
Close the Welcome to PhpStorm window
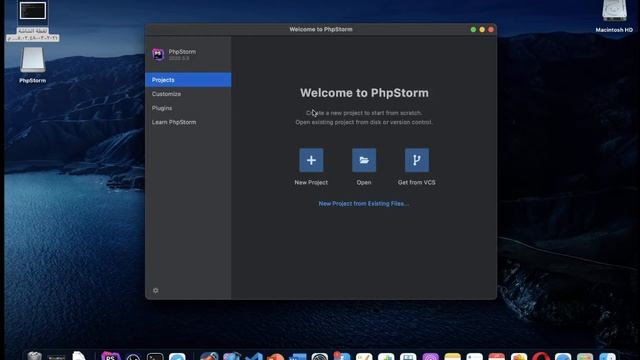pos(491,29)
